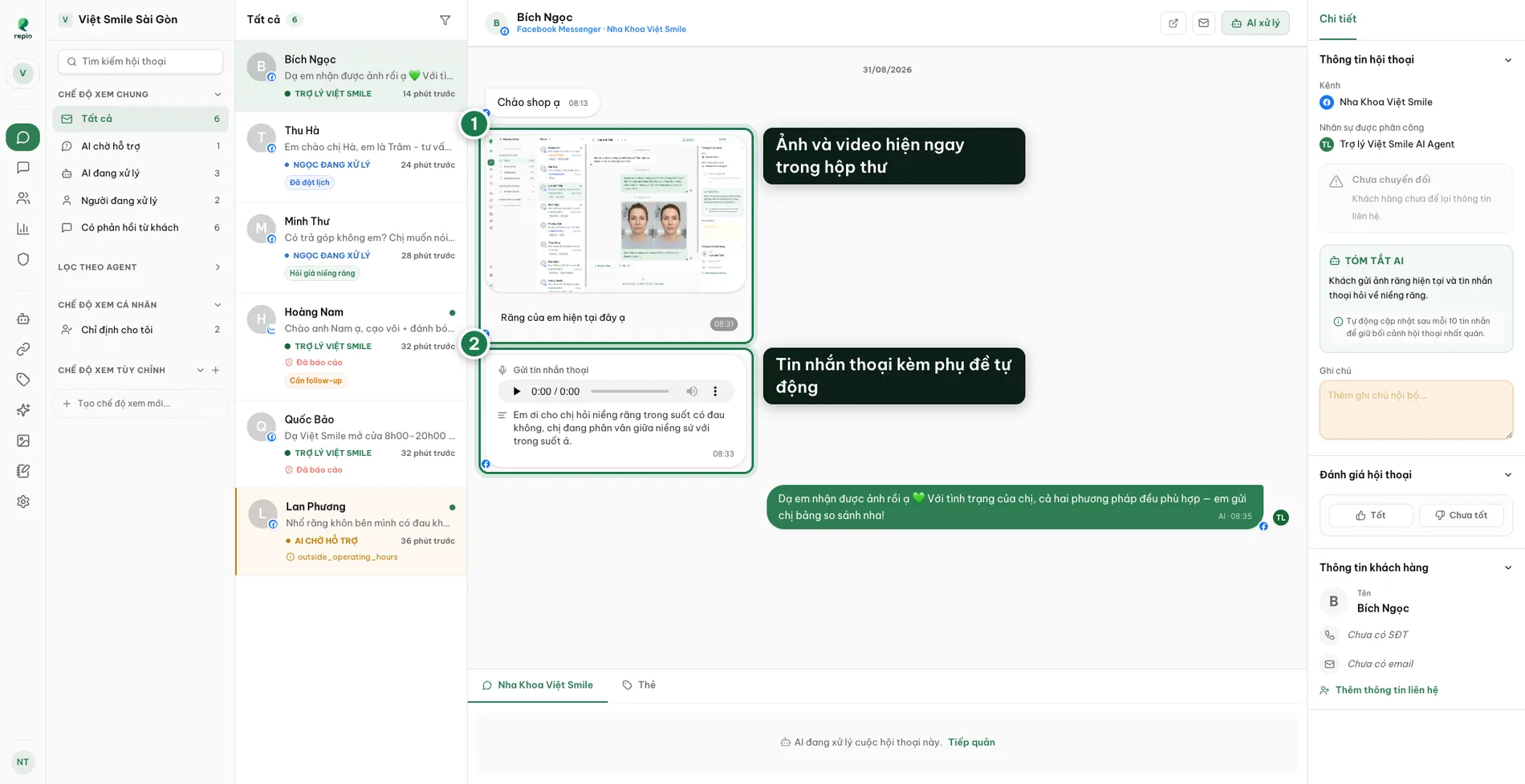Add a custom view with the plus icon
The width and height of the screenshot is (1525, 784).
[x=215, y=370]
